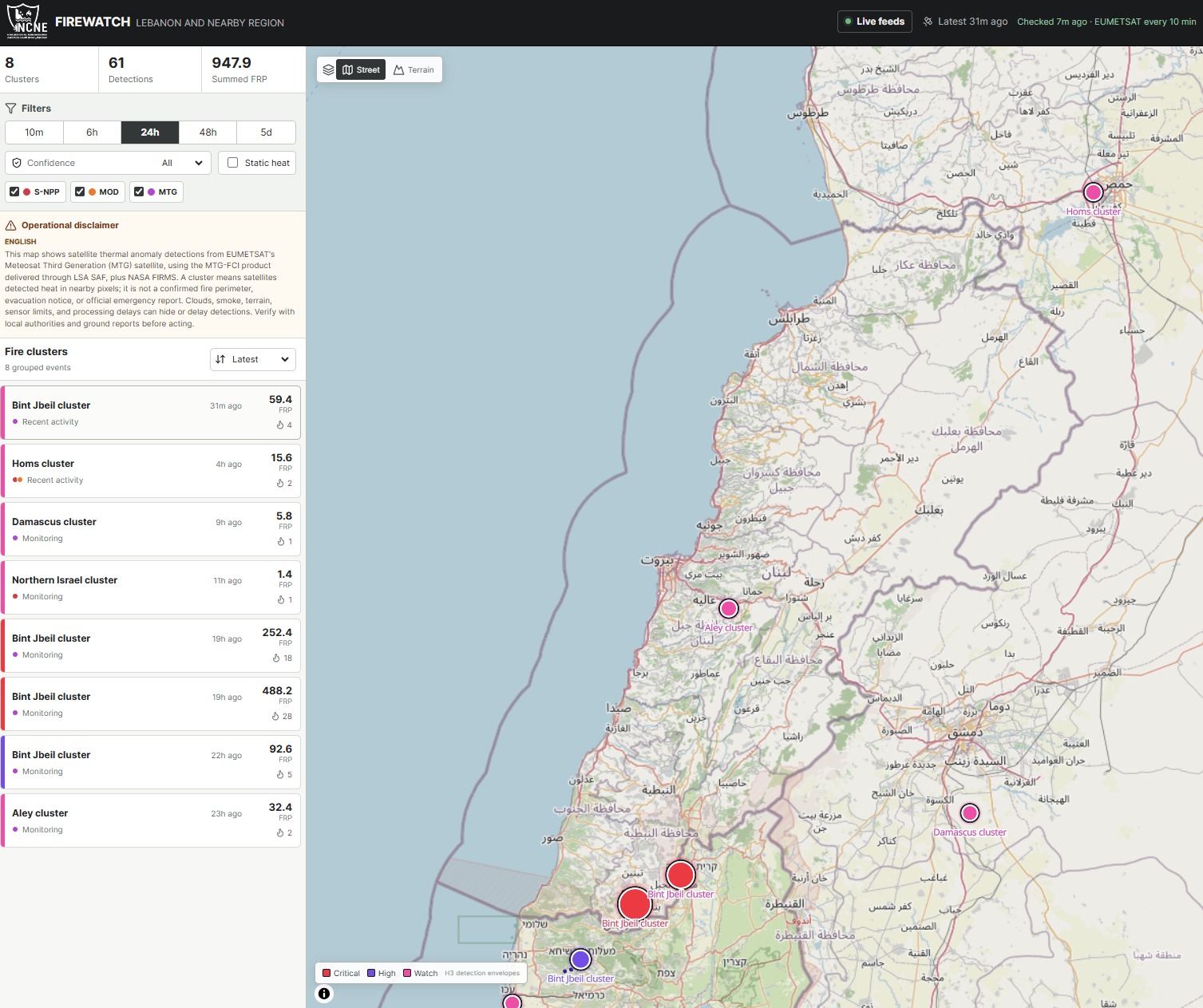This screenshot has width=1203, height=1008.
Task: Click the info icon below the map legend
Action: tap(324, 994)
